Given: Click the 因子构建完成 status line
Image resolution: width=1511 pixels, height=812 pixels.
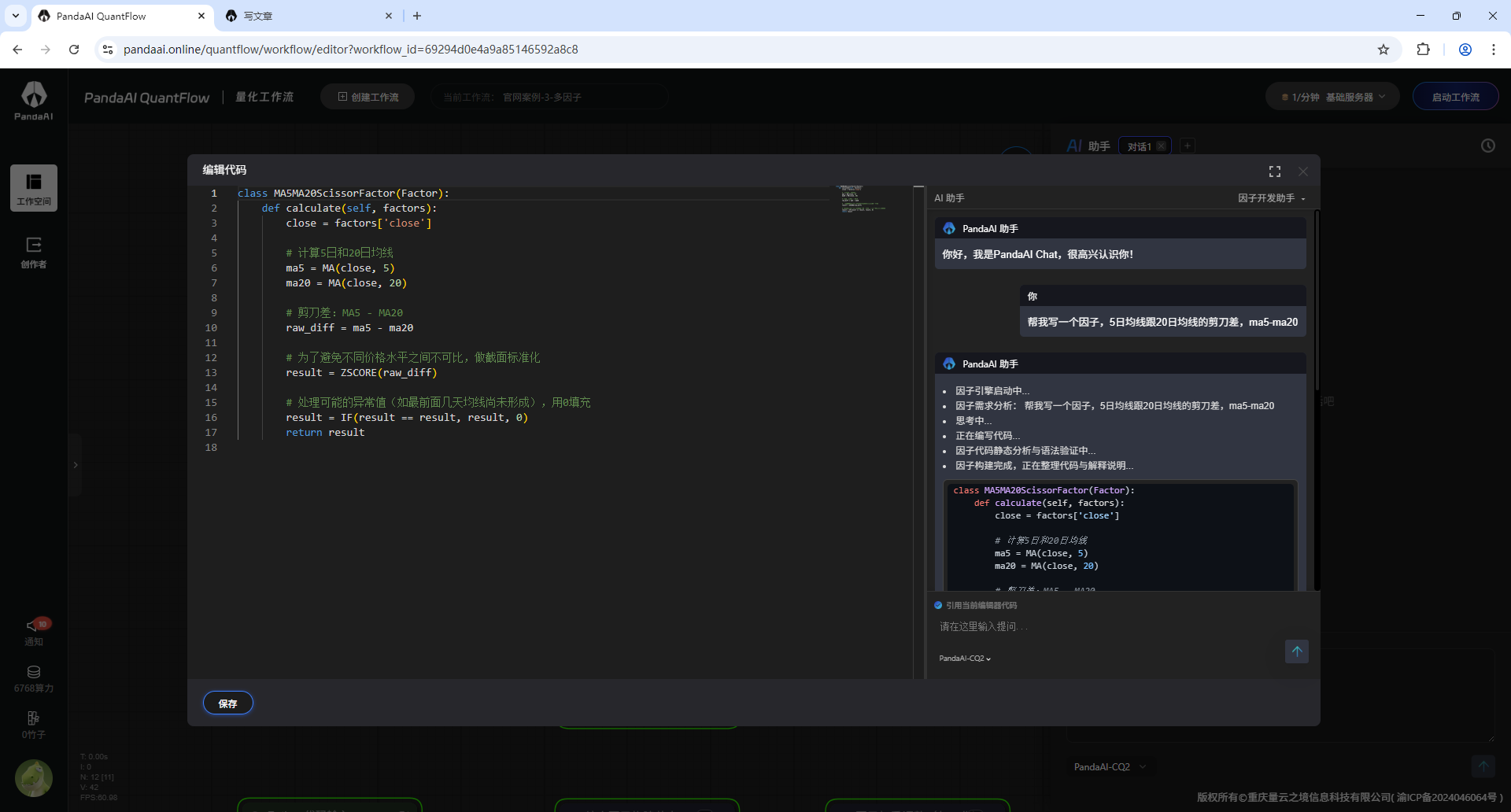Looking at the screenshot, I should pos(1044,466).
